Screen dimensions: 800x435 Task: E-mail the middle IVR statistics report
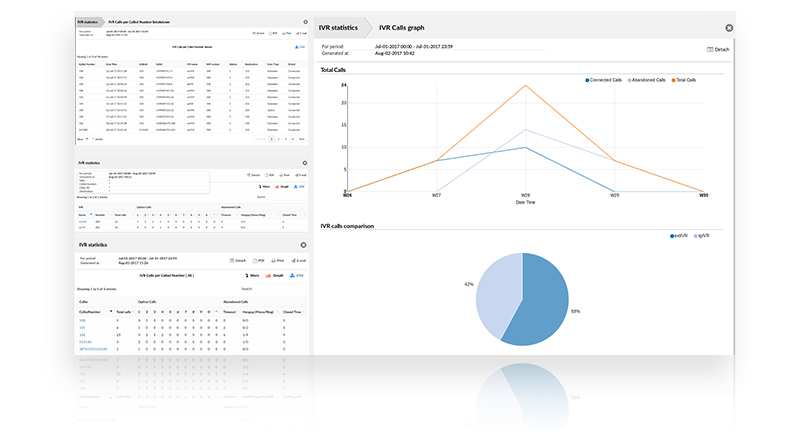(301, 175)
